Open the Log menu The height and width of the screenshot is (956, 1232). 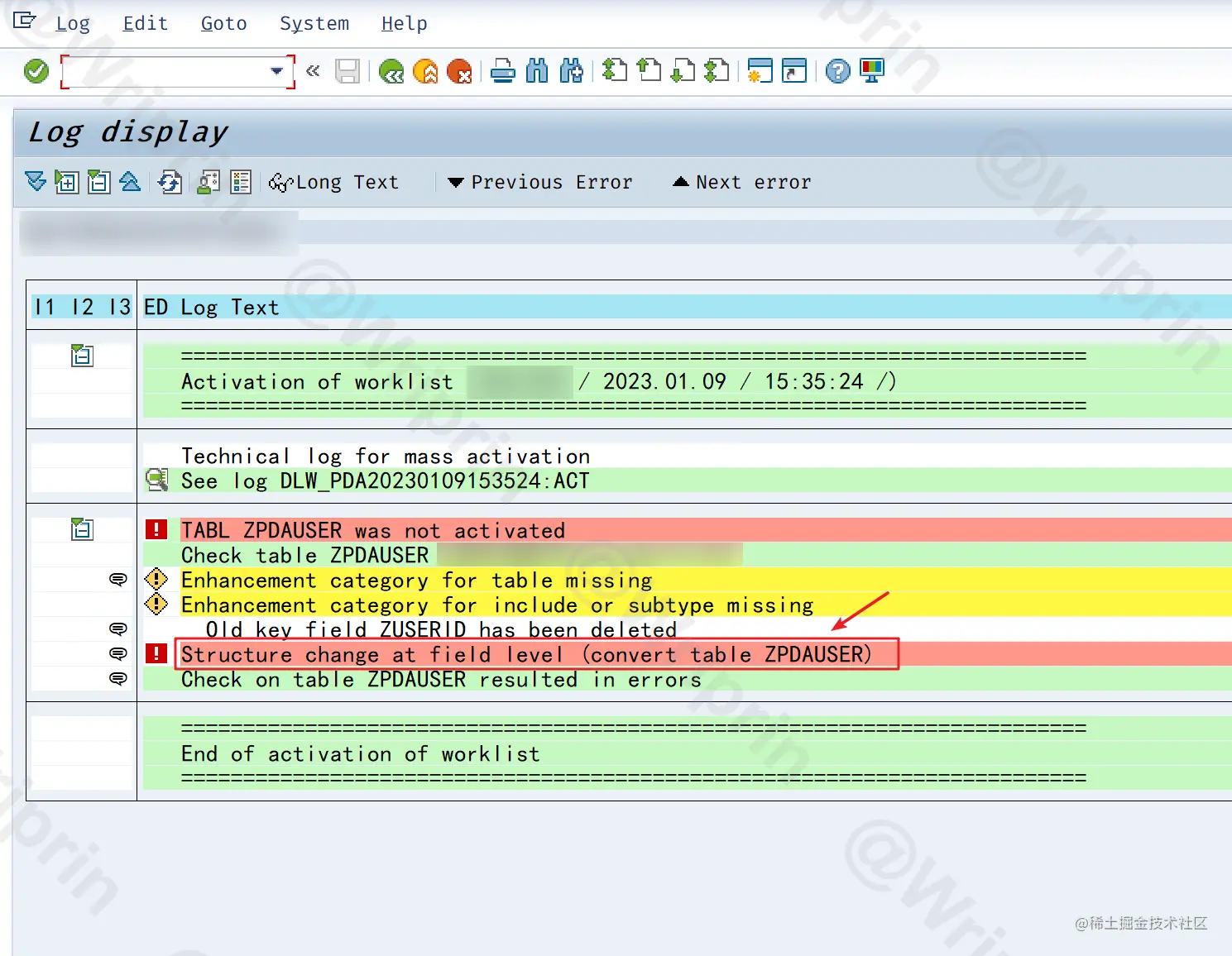73,23
